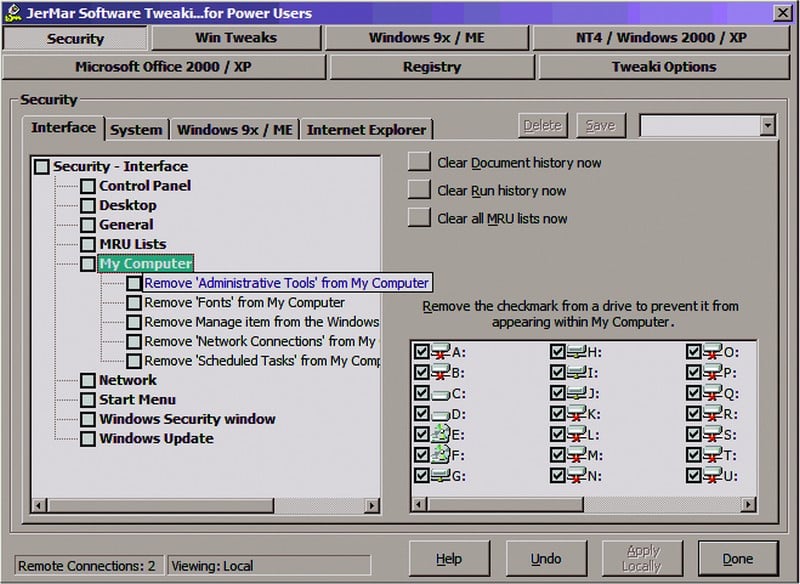Uncheck the O: drive checkbox
Screen dimensions: 800x584
[694, 352]
